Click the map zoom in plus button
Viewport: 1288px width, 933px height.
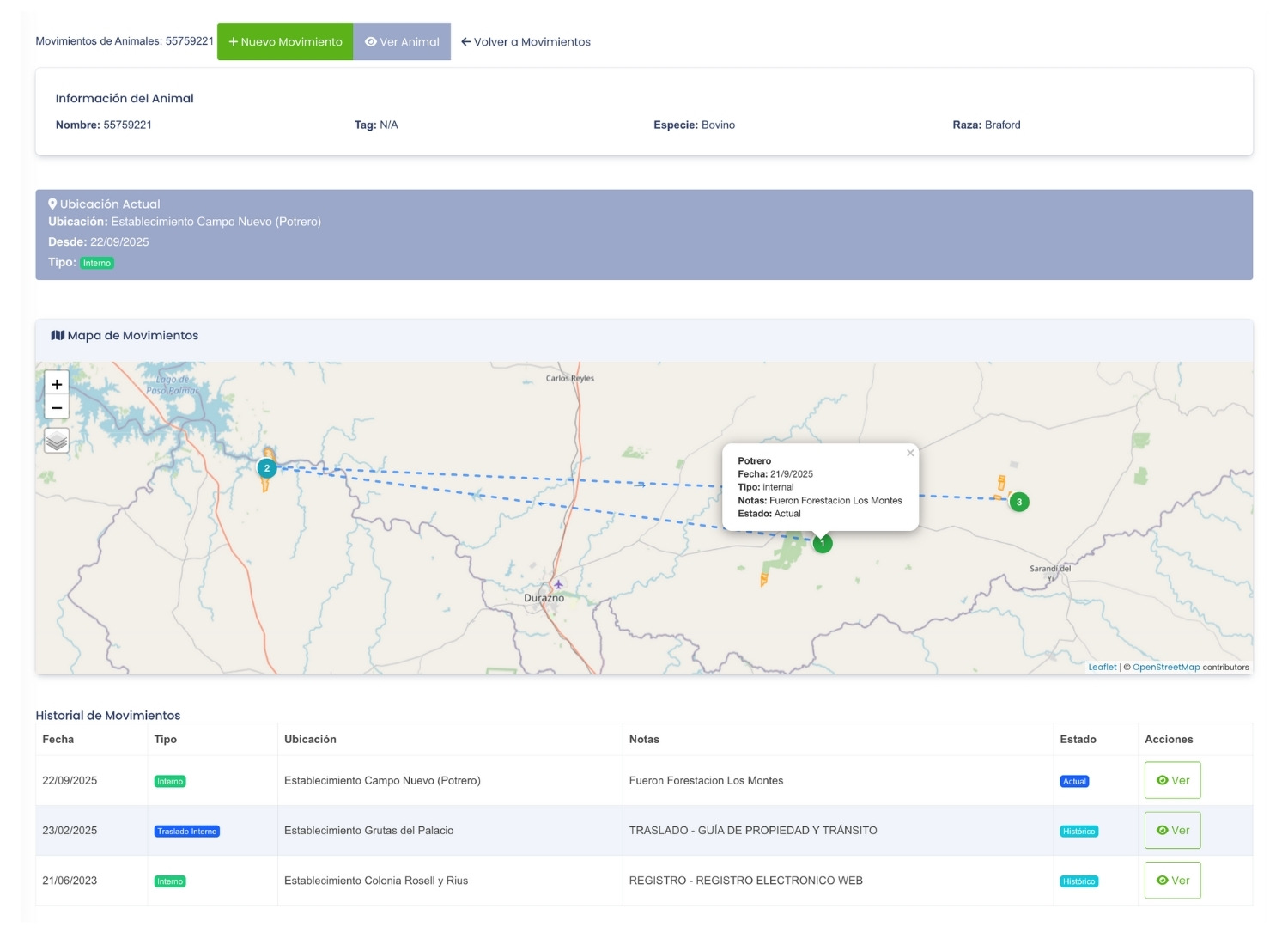[x=57, y=384]
